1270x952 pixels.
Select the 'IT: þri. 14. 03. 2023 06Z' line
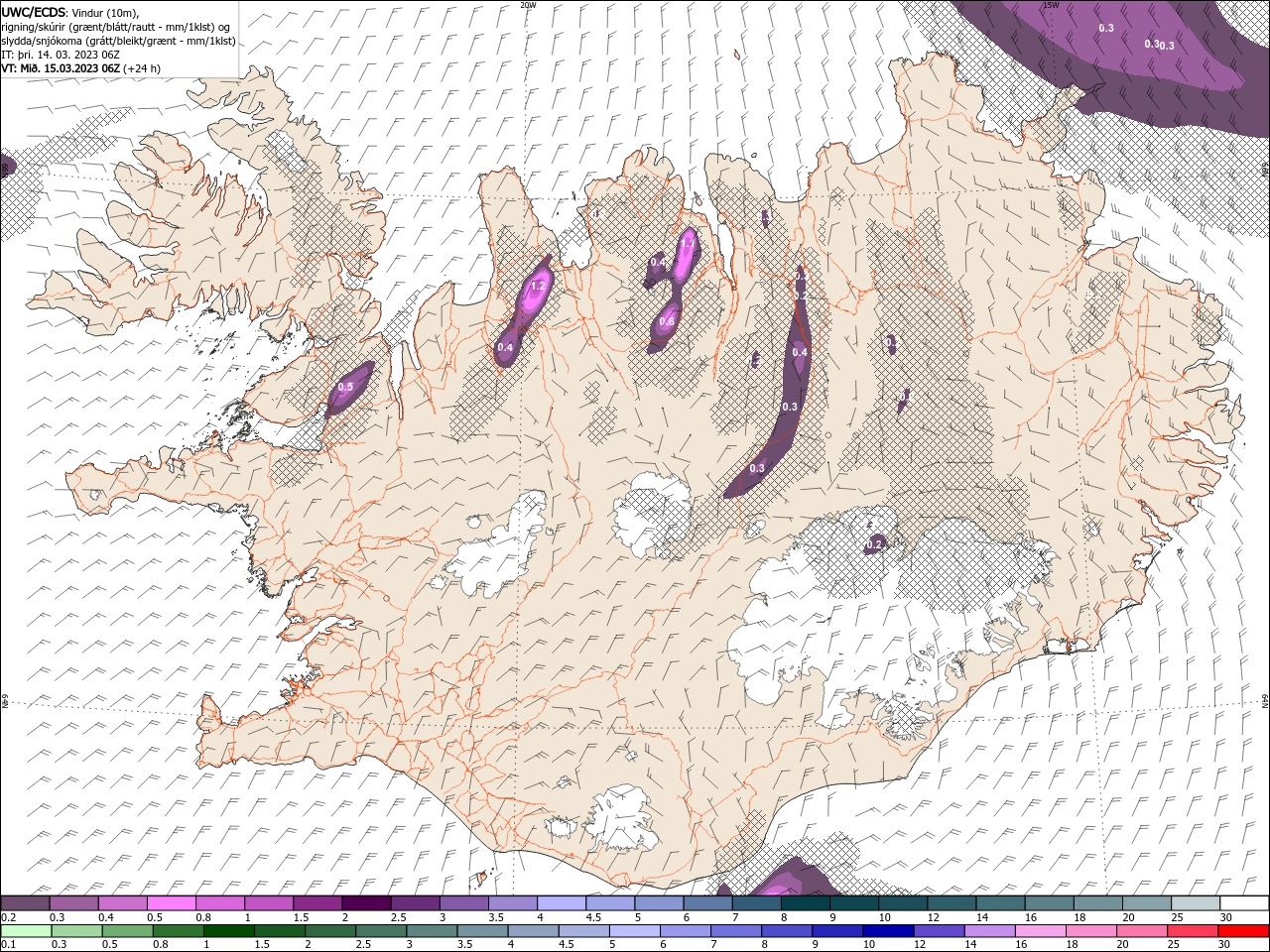click(x=61, y=55)
